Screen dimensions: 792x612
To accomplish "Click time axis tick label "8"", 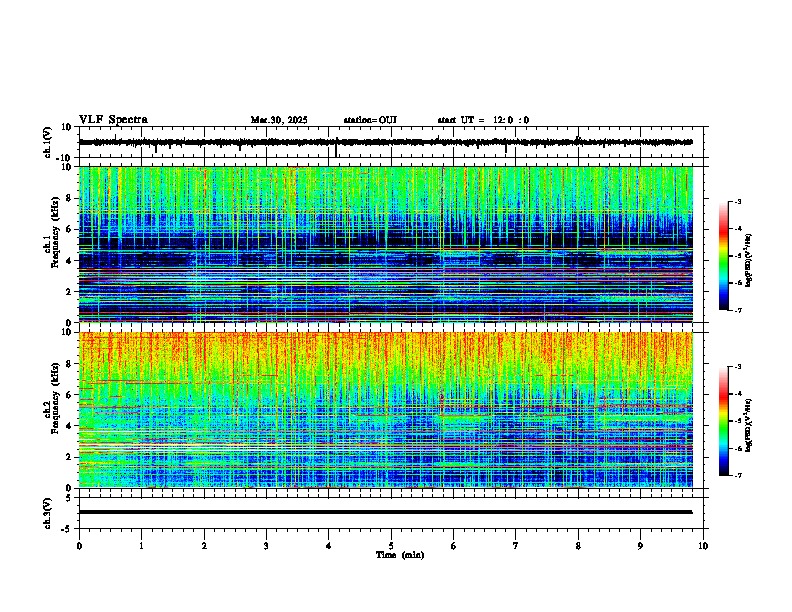I will pos(578,546).
